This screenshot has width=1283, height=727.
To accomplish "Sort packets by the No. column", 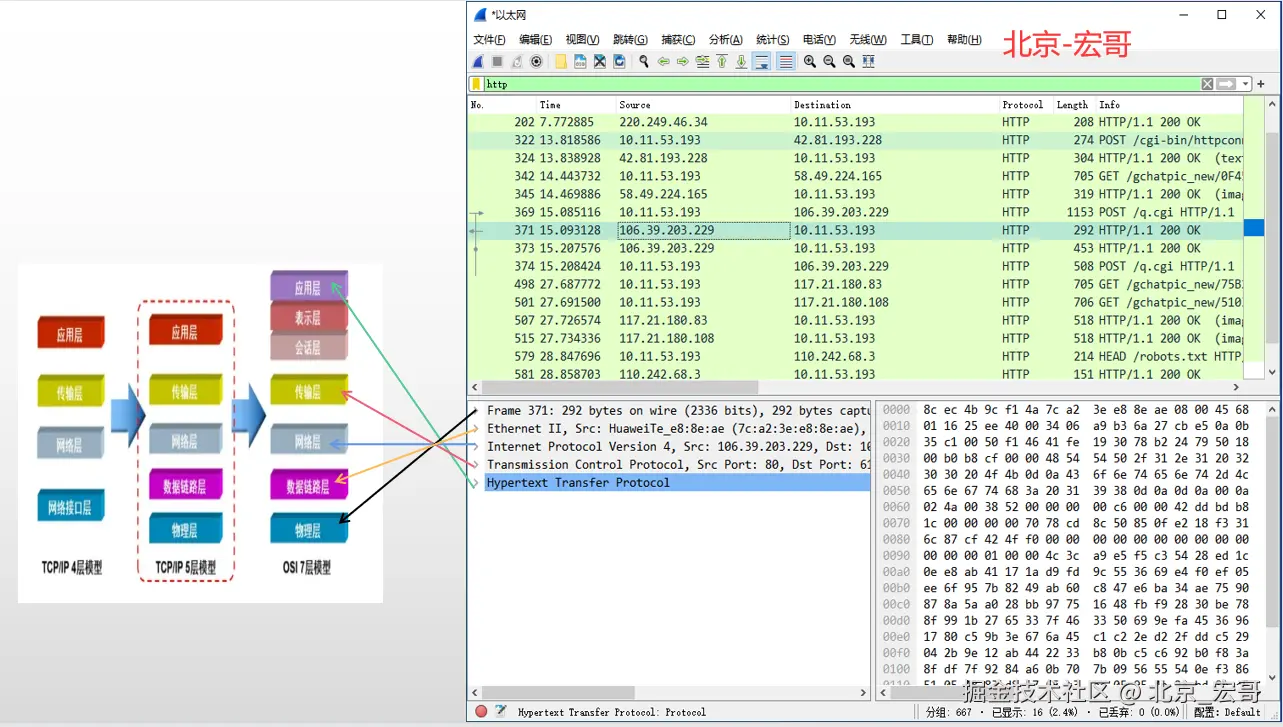I will point(502,104).
